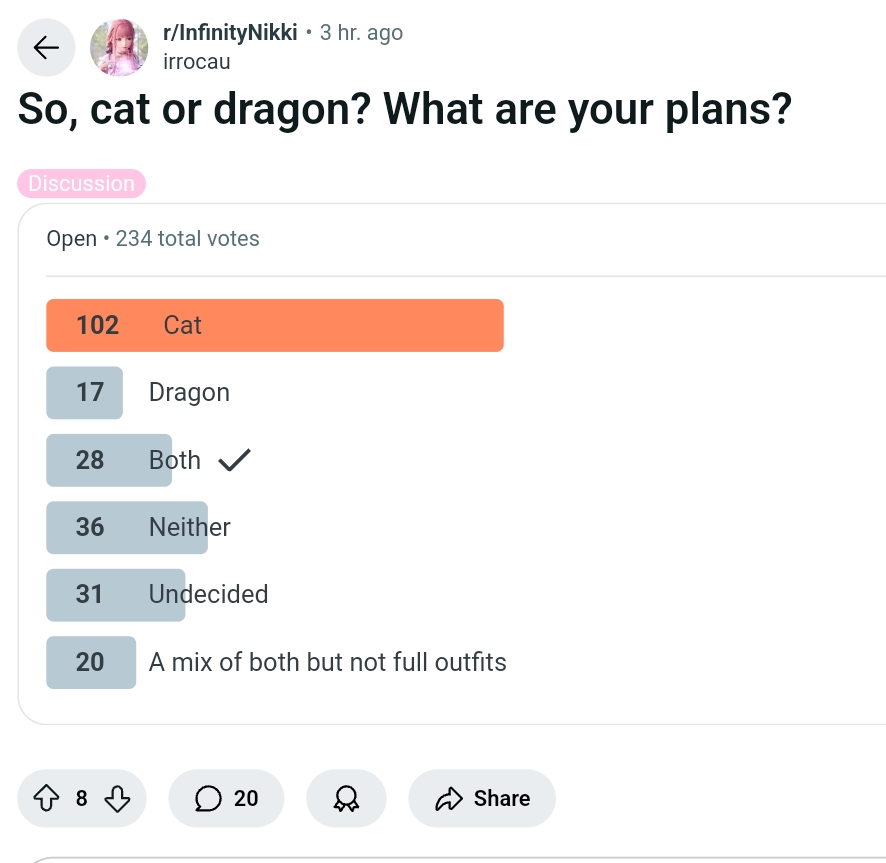The height and width of the screenshot is (863, 886).
Task: Give an award to this post
Action: pos(346,798)
